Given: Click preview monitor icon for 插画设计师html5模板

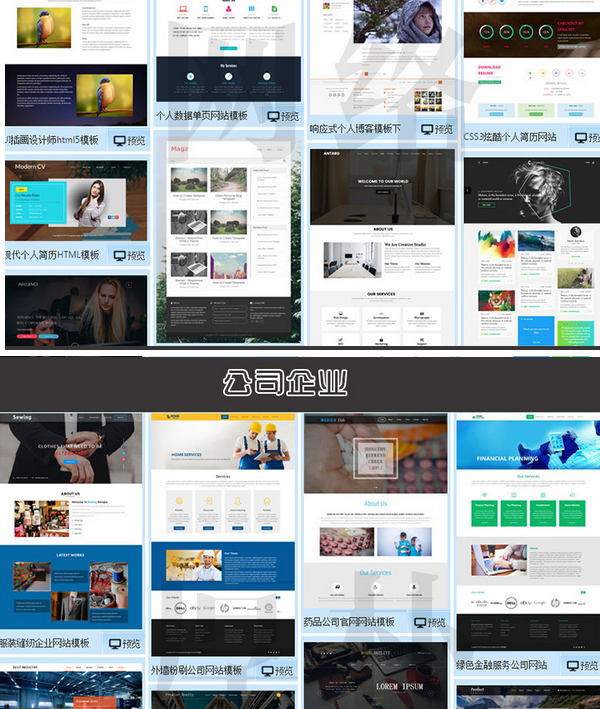Looking at the screenshot, I should (x=120, y=141).
